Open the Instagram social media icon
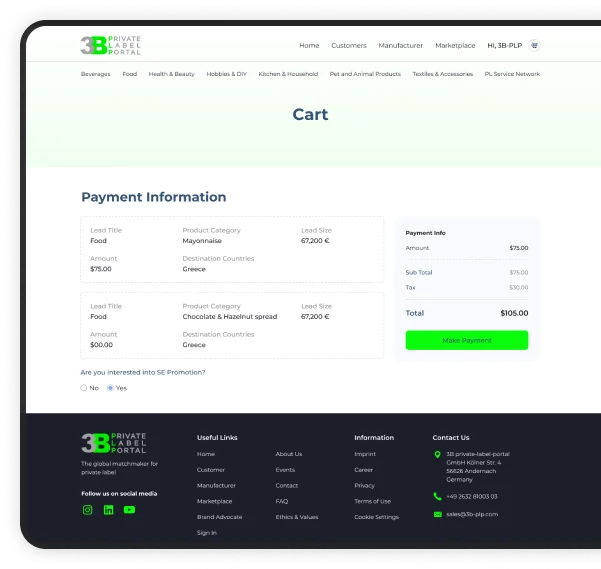 [x=87, y=510]
